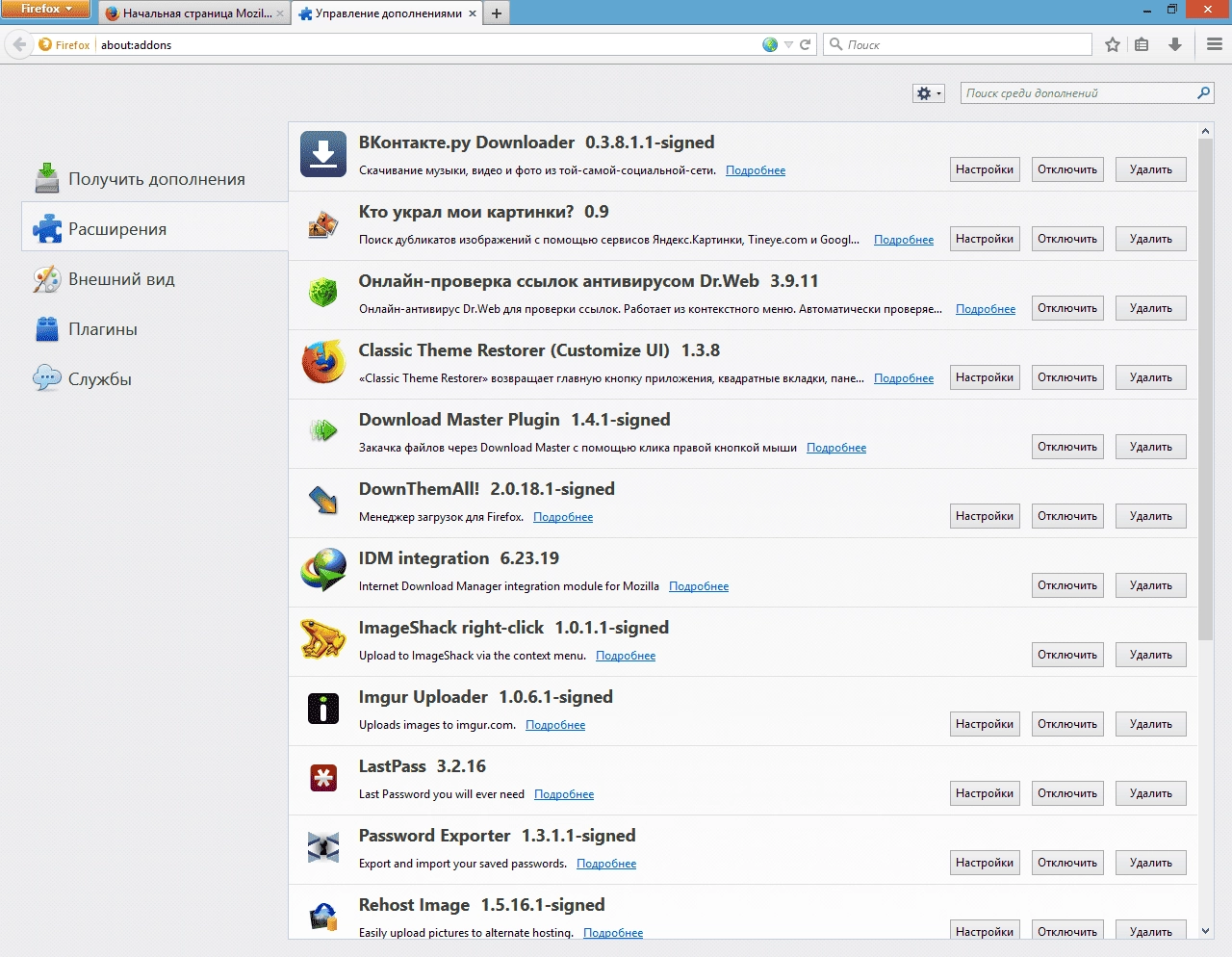Image resolution: width=1232 pixels, height=957 pixels.
Task: Disable Кто украл мои картинки extension
Action: pos(1067,239)
